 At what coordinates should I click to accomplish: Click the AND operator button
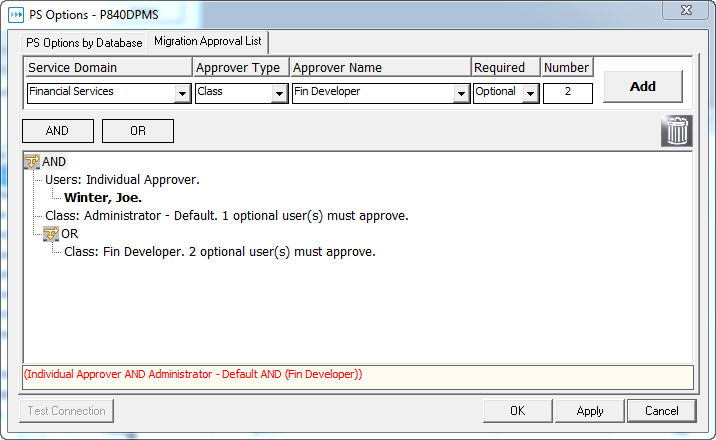tap(57, 131)
